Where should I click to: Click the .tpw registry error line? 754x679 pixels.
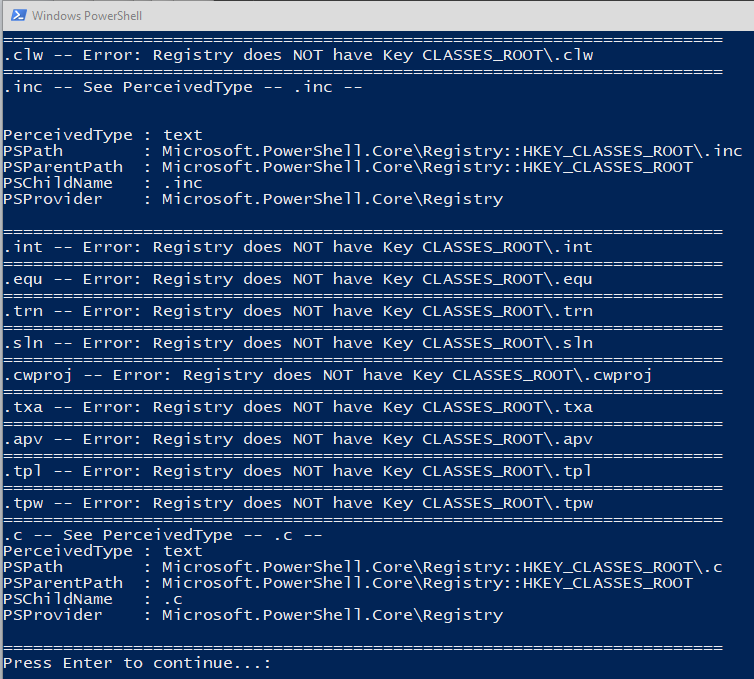tap(298, 503)
